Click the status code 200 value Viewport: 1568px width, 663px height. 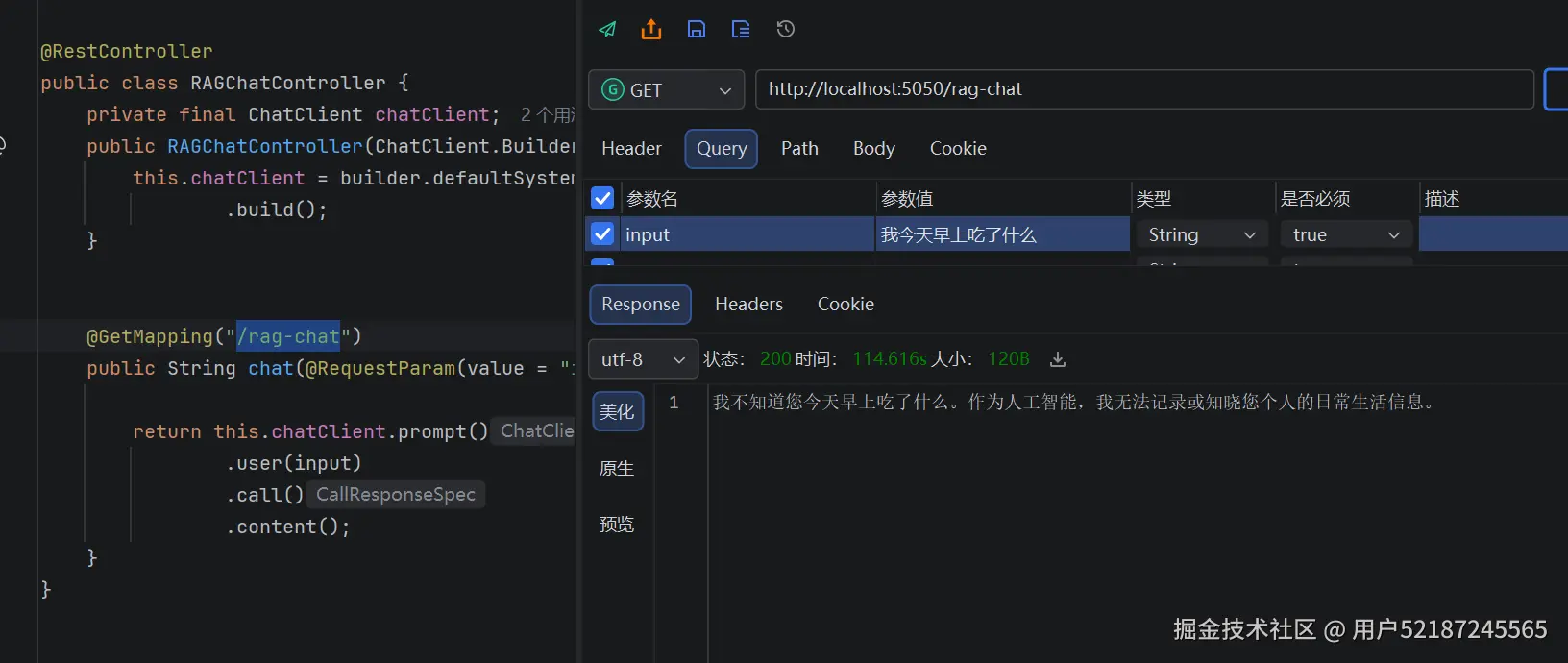(x=775, y=359)
